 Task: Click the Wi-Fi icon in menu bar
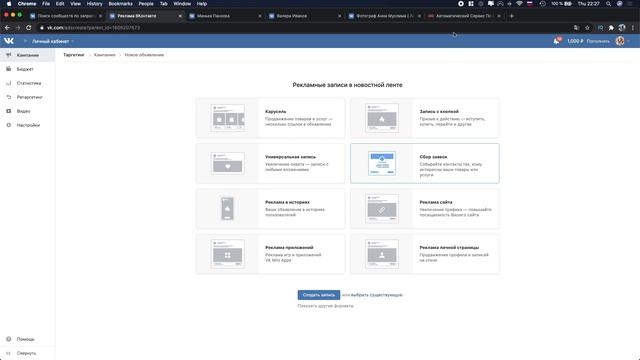(x=519, y=4)
